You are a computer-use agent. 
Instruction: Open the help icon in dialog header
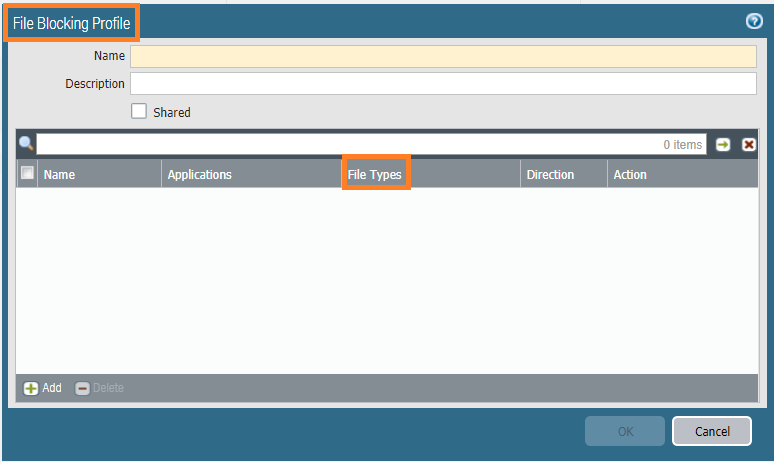754,21
